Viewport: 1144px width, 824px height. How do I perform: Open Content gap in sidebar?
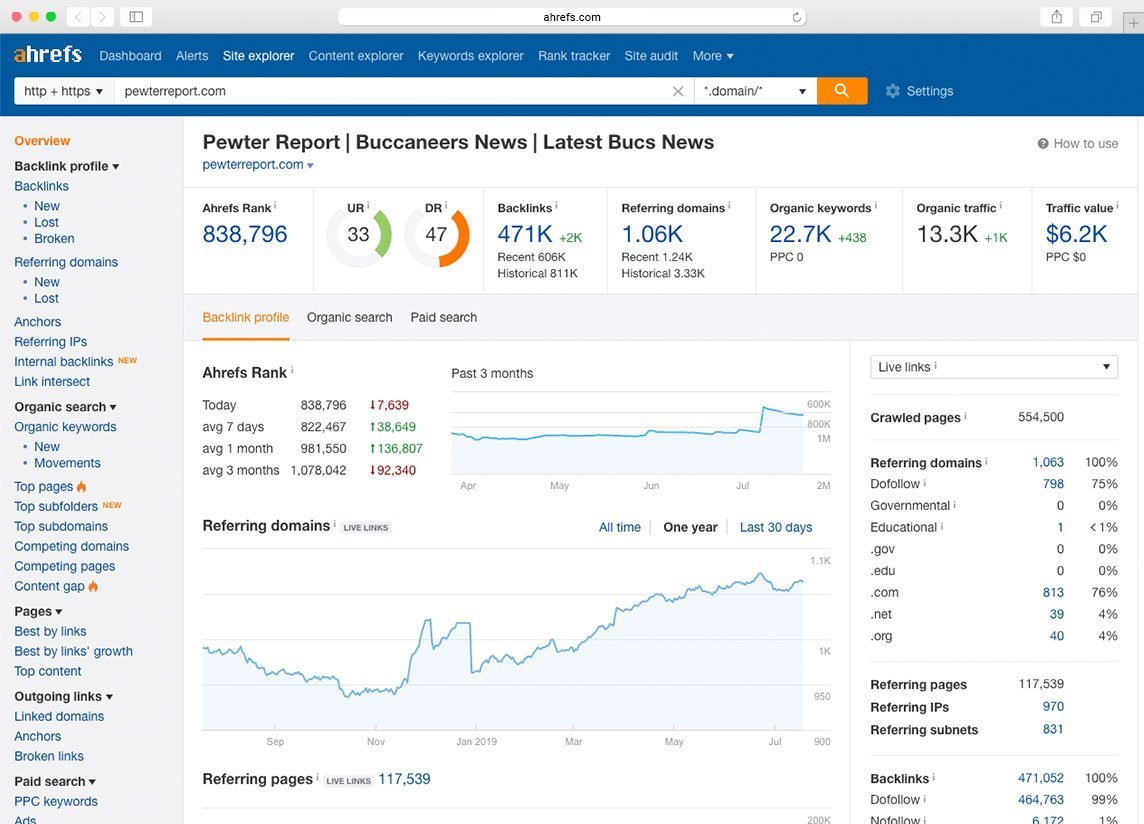(50, 586)
